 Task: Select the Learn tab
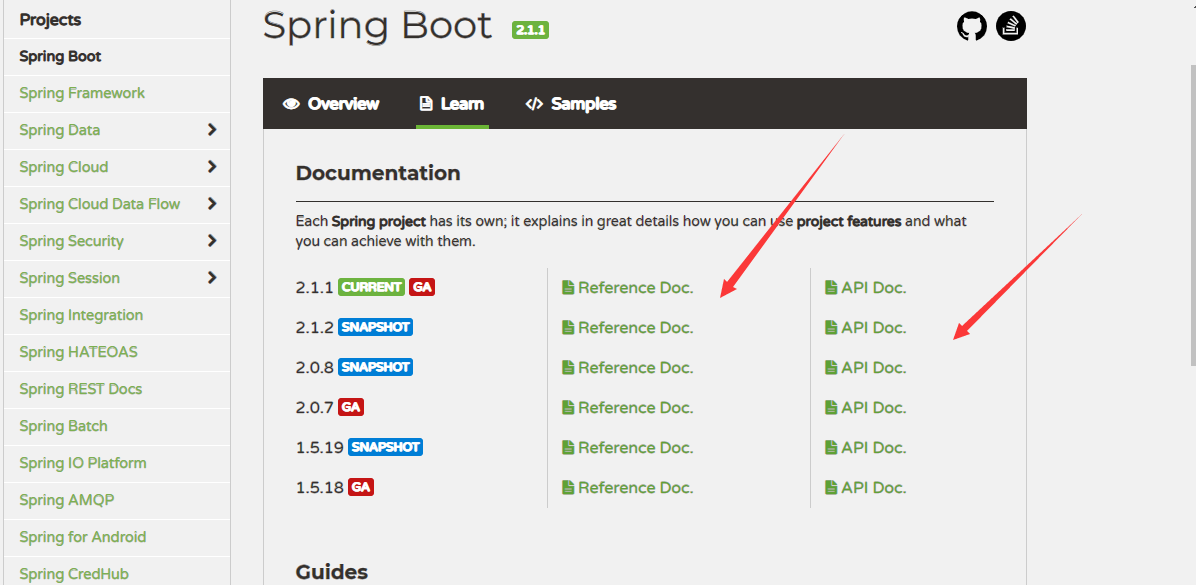coord(452,104)
